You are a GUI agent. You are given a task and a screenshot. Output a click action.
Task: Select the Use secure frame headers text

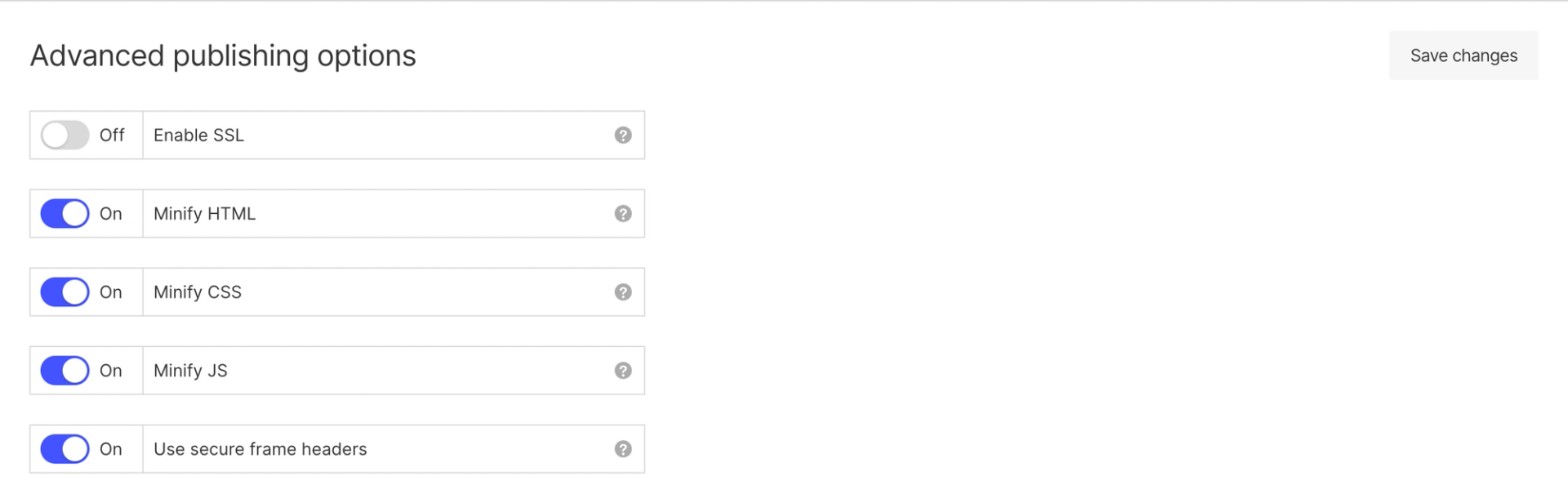tap(261, 449)
